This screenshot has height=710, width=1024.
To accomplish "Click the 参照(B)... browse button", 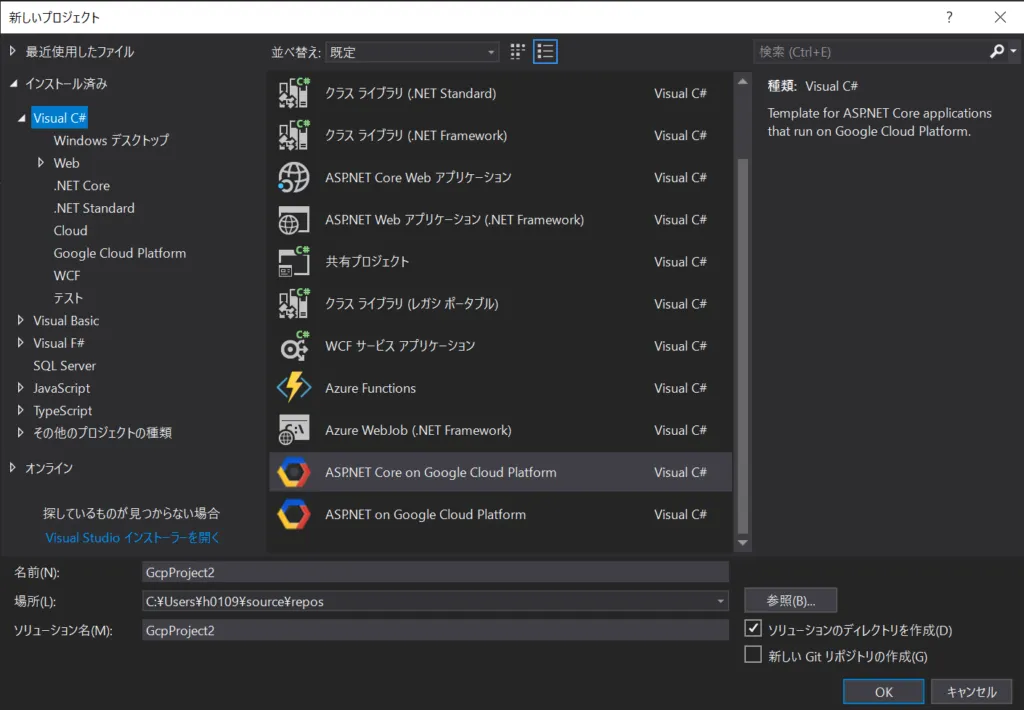I will (x=790, y=601).
